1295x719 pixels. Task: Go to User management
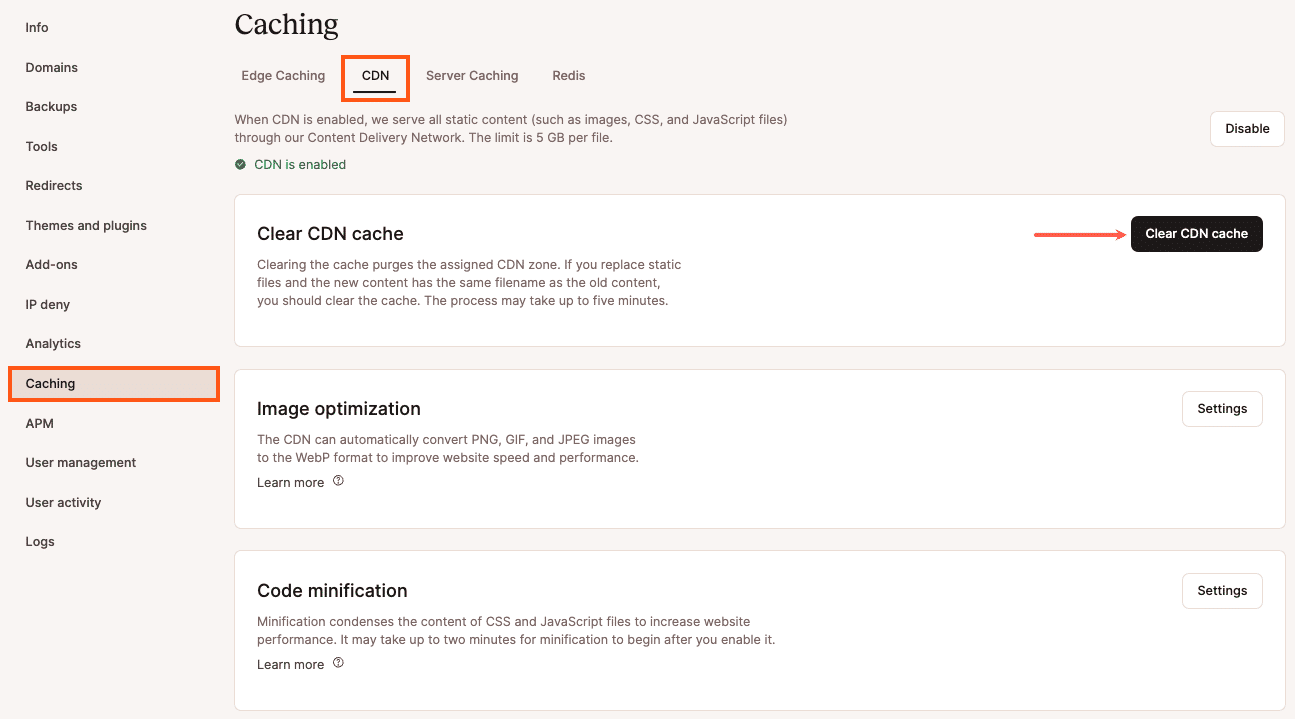click(x=81, y=463)
